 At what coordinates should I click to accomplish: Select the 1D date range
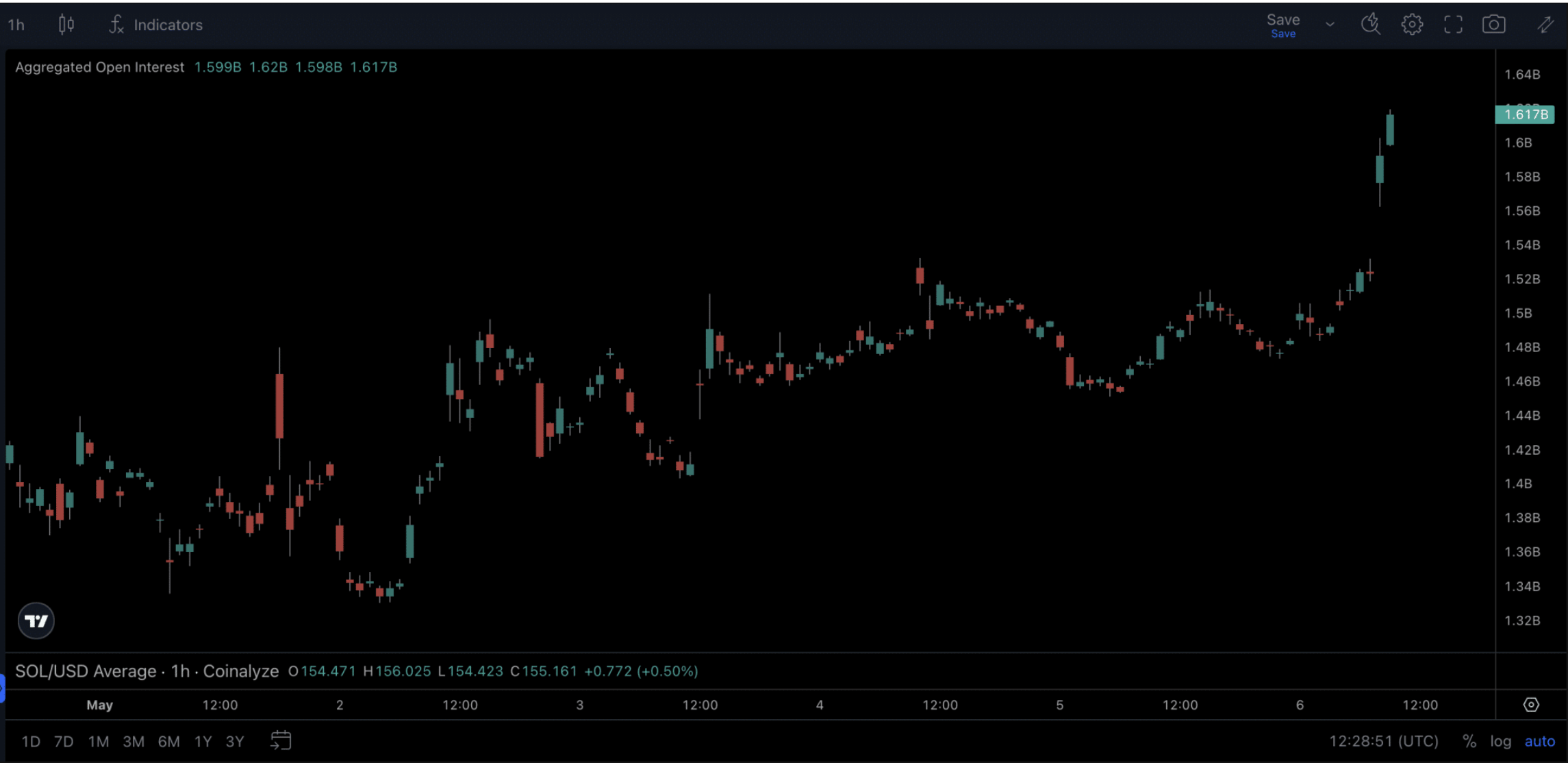click(31, 741)
